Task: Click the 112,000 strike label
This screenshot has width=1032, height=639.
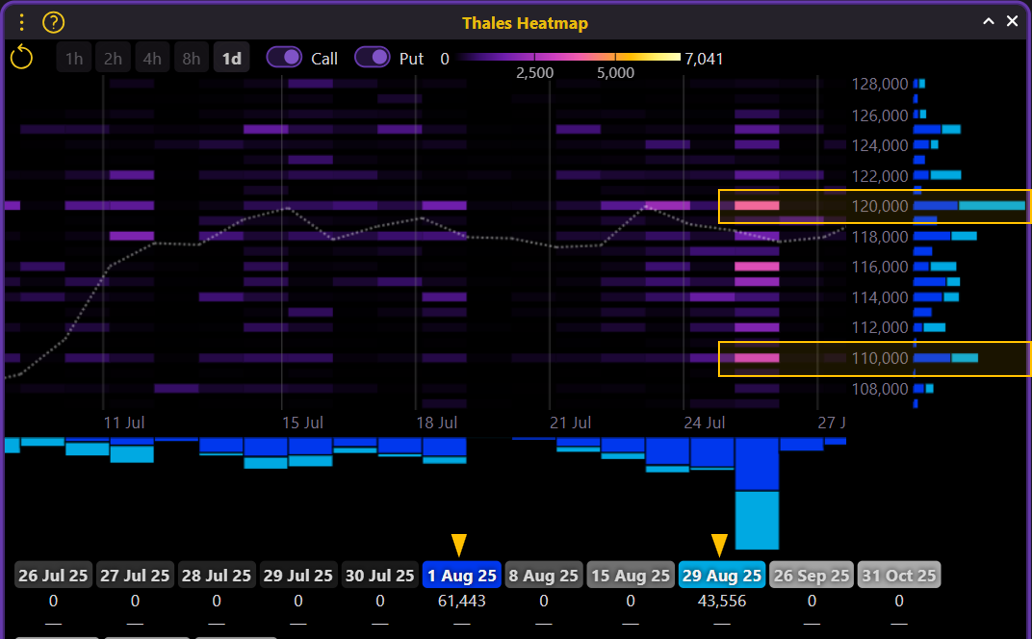Action: (880, 327)
